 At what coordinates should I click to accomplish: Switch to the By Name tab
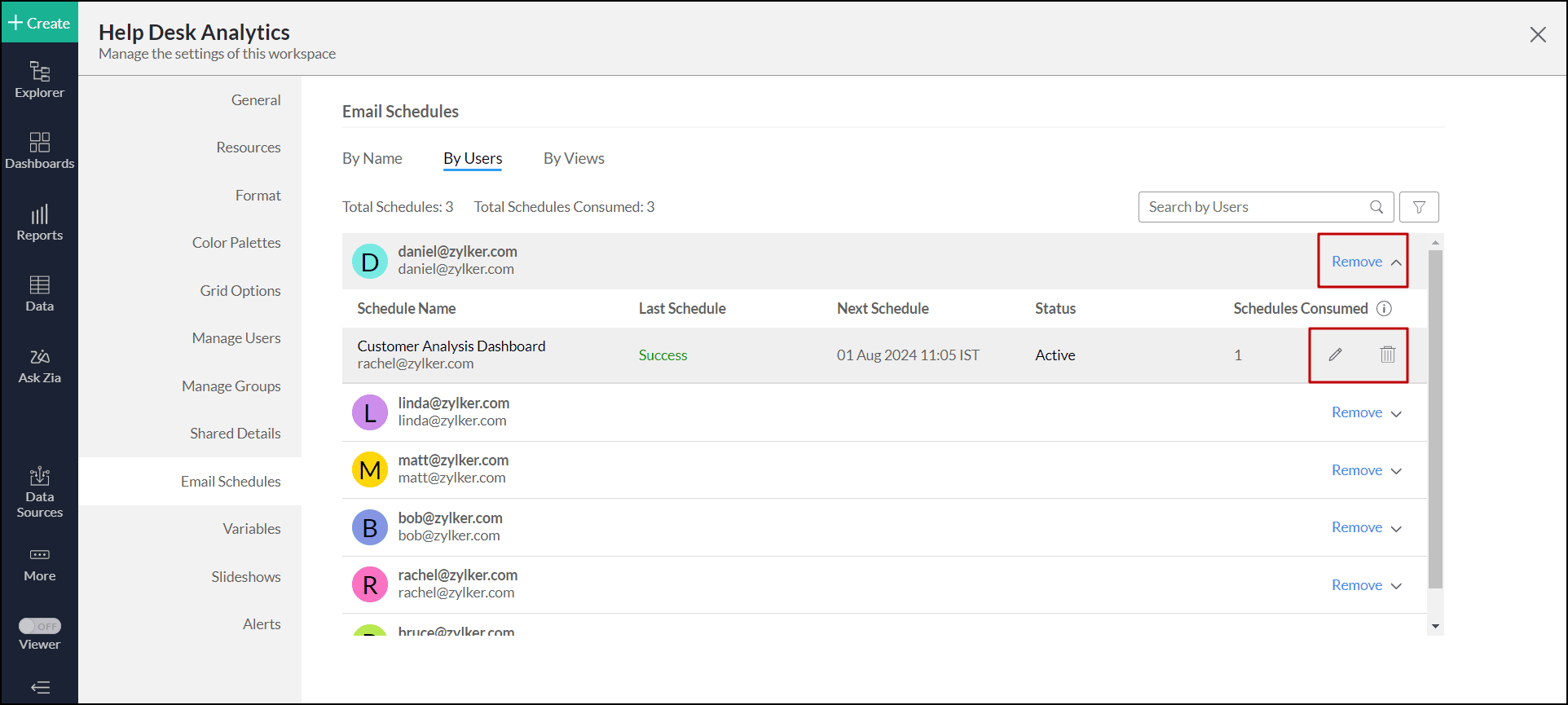pos(372,158)
